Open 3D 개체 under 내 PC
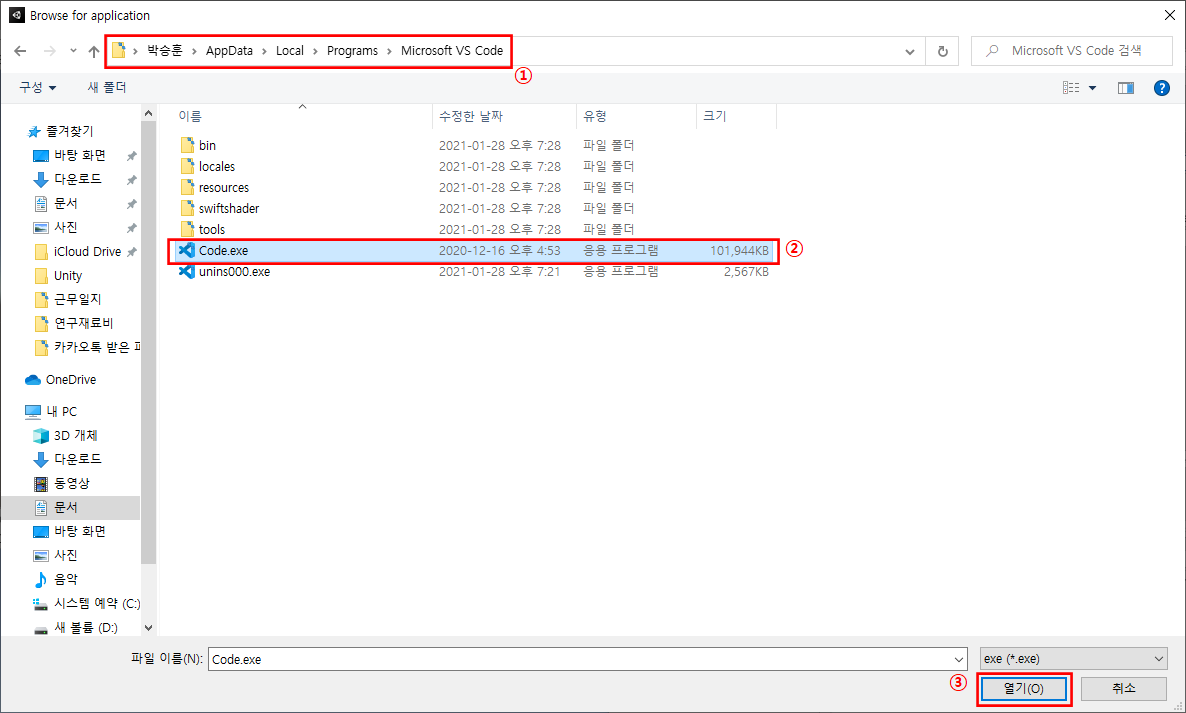Image resolution: width=1186 pixels, height=713 pixels. pyautogui.click(x=75, y=436)
